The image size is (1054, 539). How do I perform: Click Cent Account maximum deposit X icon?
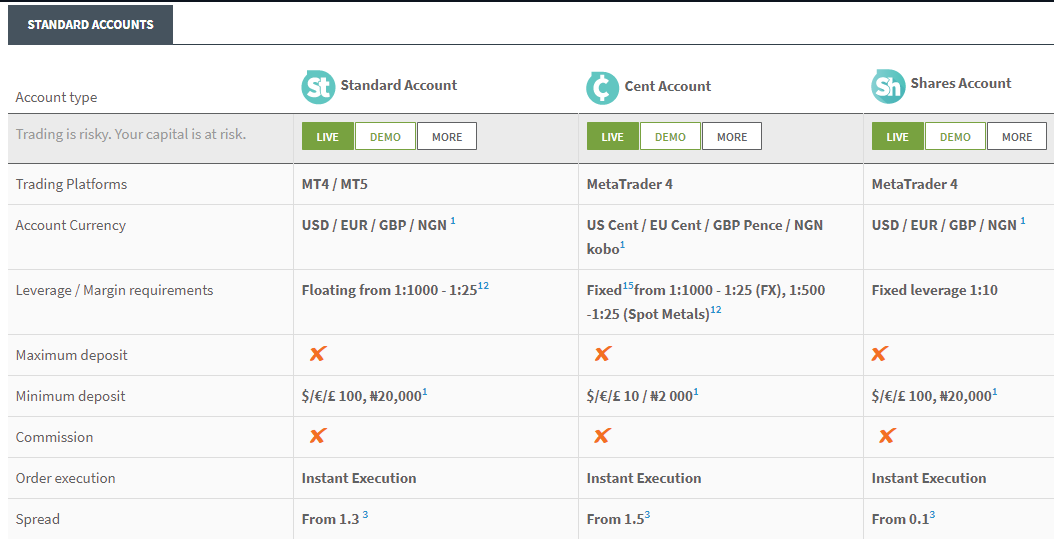pyautogui.click(x=602, y=354)
